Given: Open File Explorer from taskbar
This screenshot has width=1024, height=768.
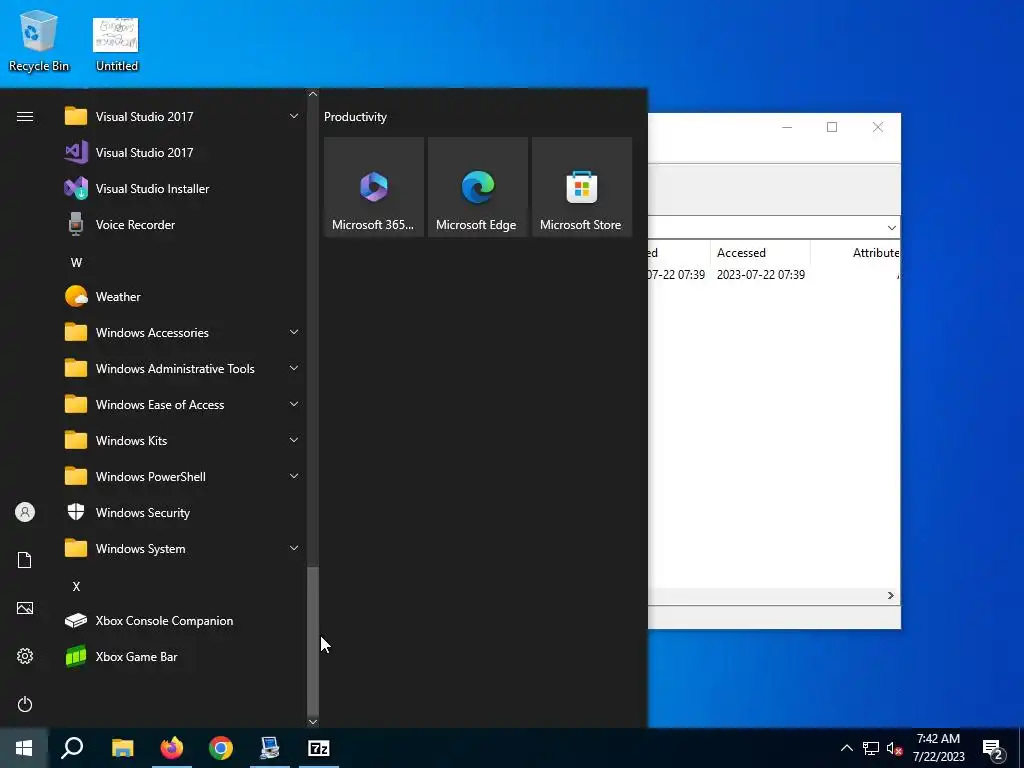Looking at the screenshot, I should (x=122, y=748).
